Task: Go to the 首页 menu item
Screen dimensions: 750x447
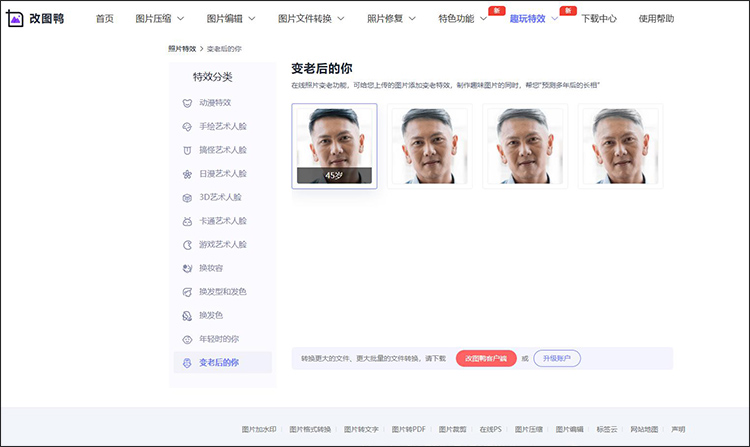Action: [x=104, y=19]
